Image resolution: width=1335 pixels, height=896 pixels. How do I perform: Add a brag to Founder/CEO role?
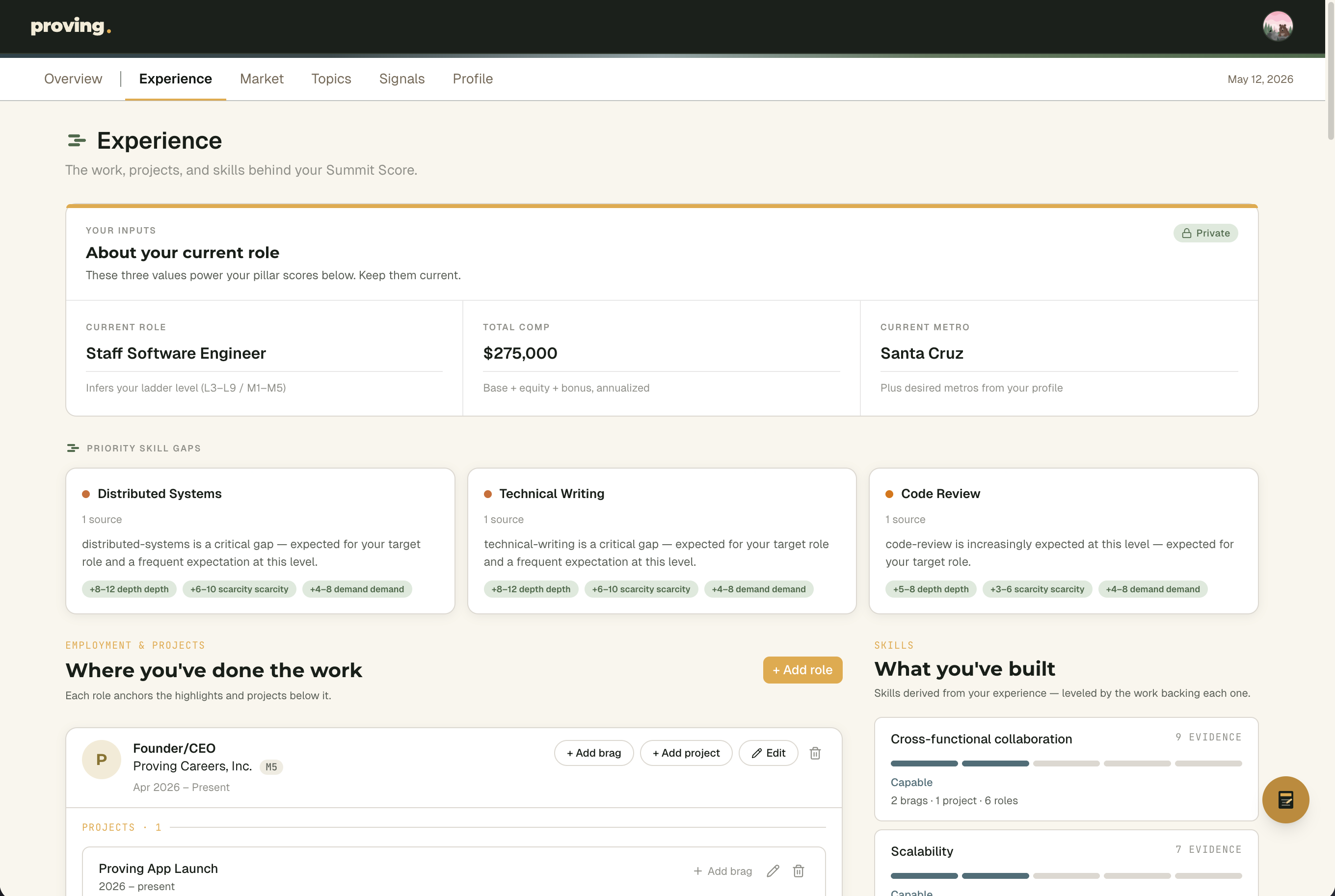[x=594, y=753]
